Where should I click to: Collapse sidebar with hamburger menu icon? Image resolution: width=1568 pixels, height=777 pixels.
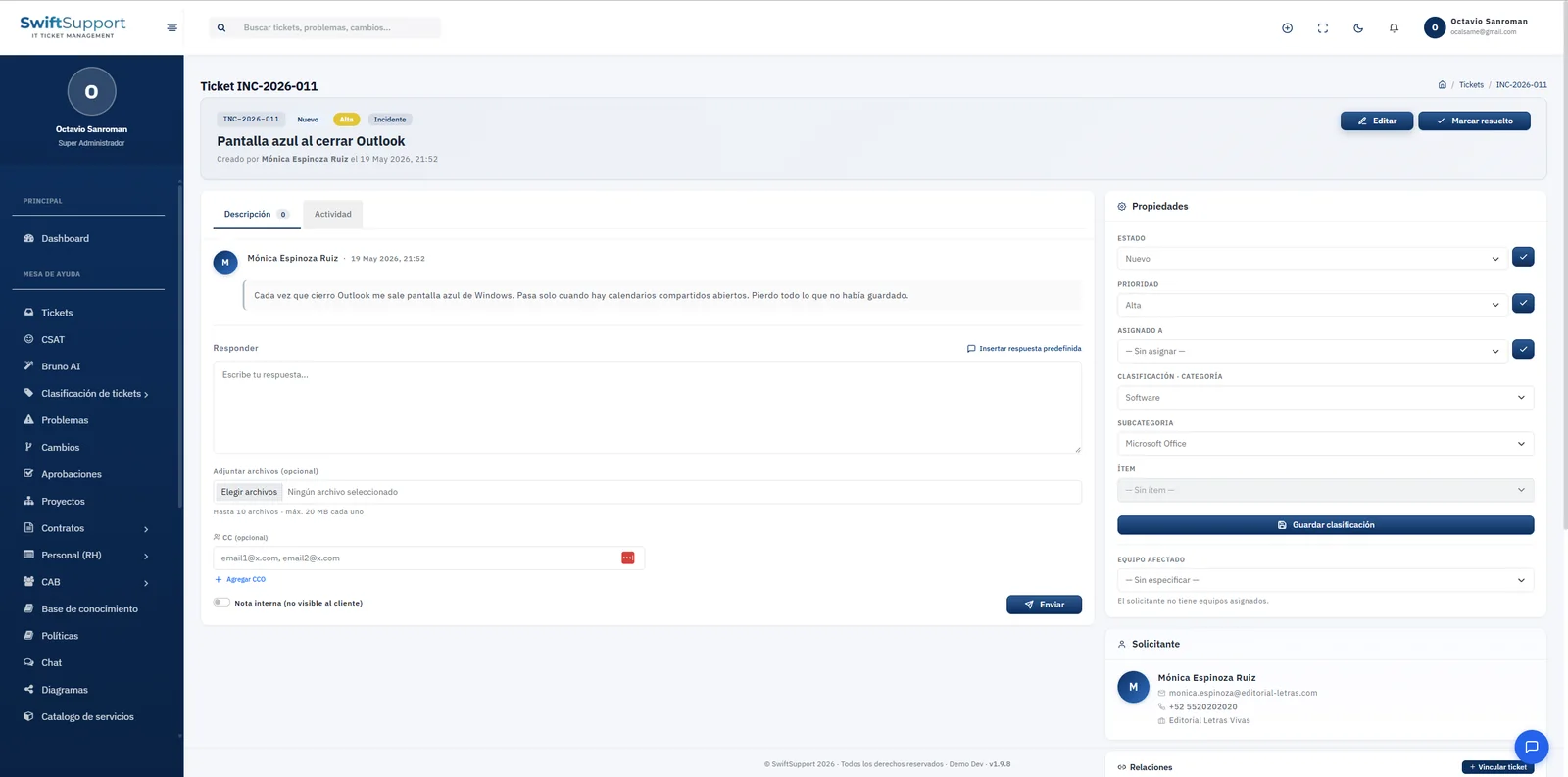pyautogui.click(x=172, y=27)
